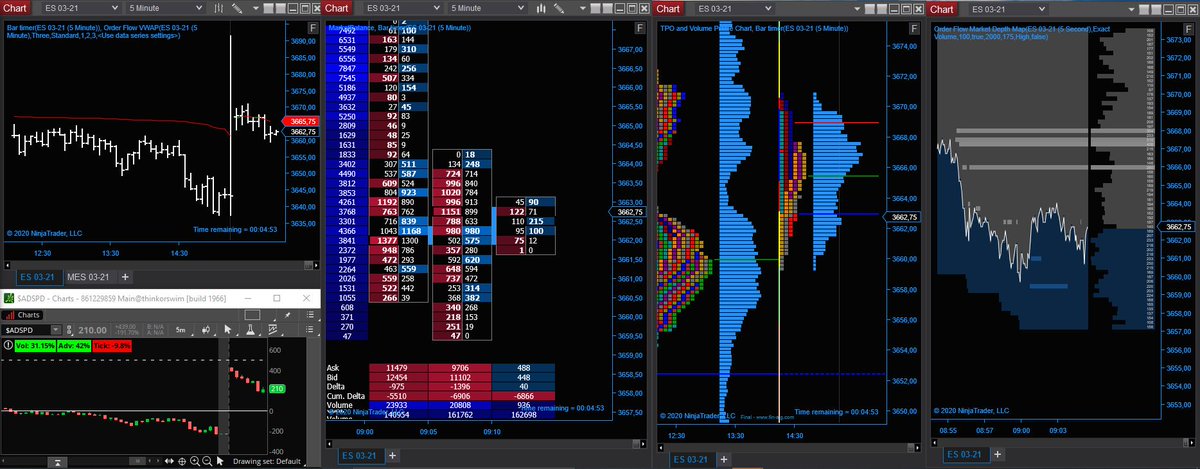Viewport: 1200px width, 469px height.
Task: Click crosshair icon in thinkorswim bottom bar
Action: (x=182, y=461)
